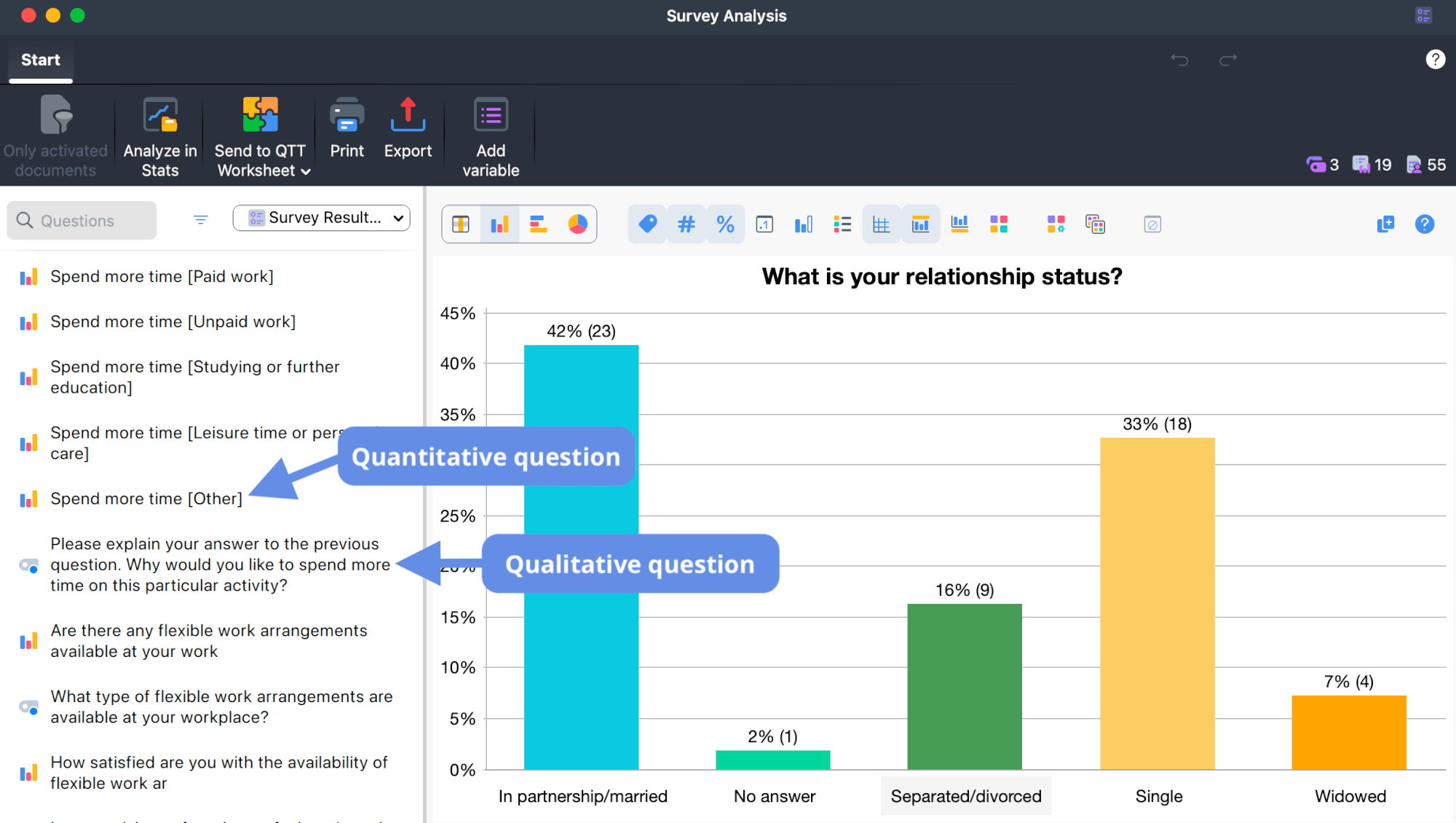Open chart settings with the gear tiles icon
The image size is (1456, 823).
1056,224
